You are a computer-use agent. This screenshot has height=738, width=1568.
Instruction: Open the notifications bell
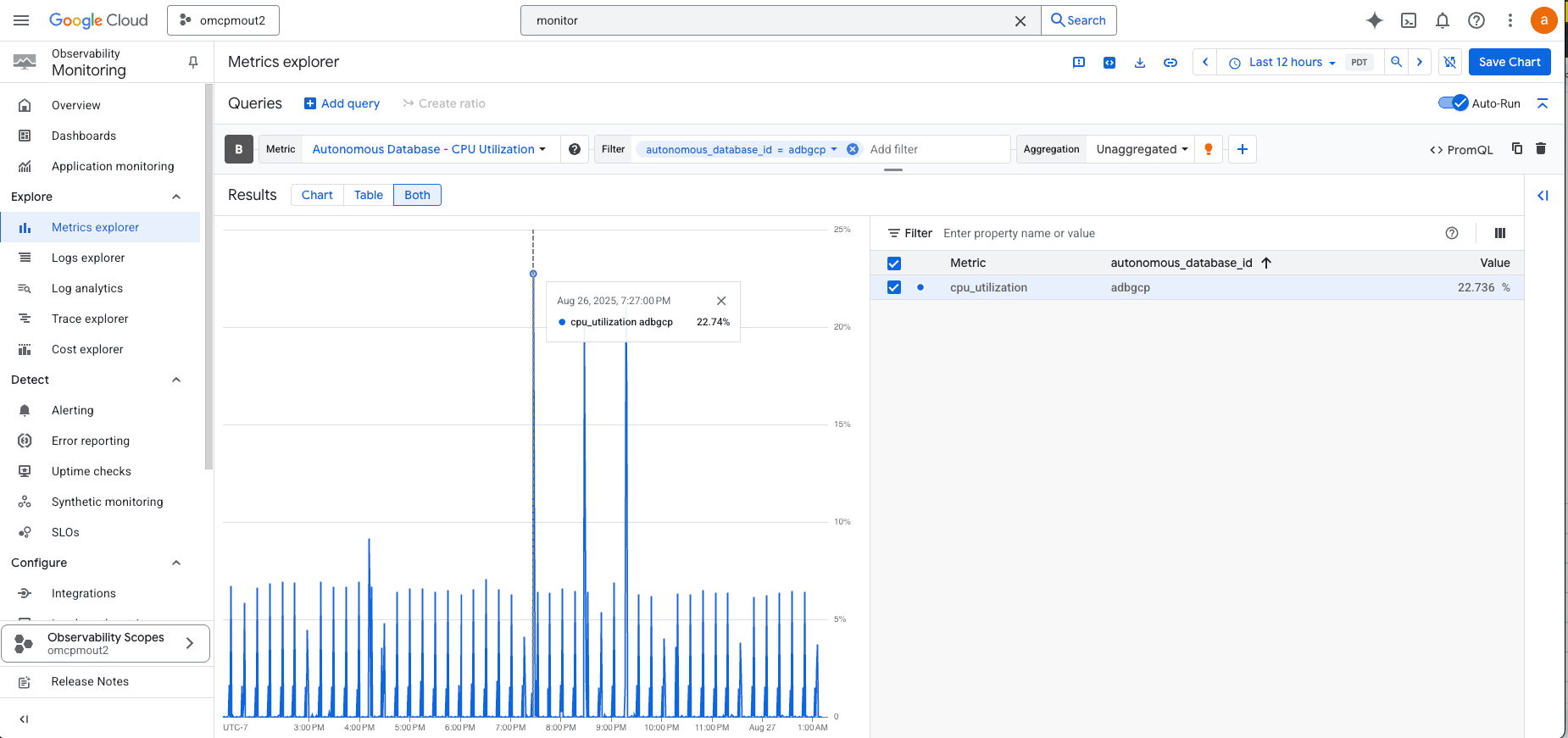pos(1443,20)
